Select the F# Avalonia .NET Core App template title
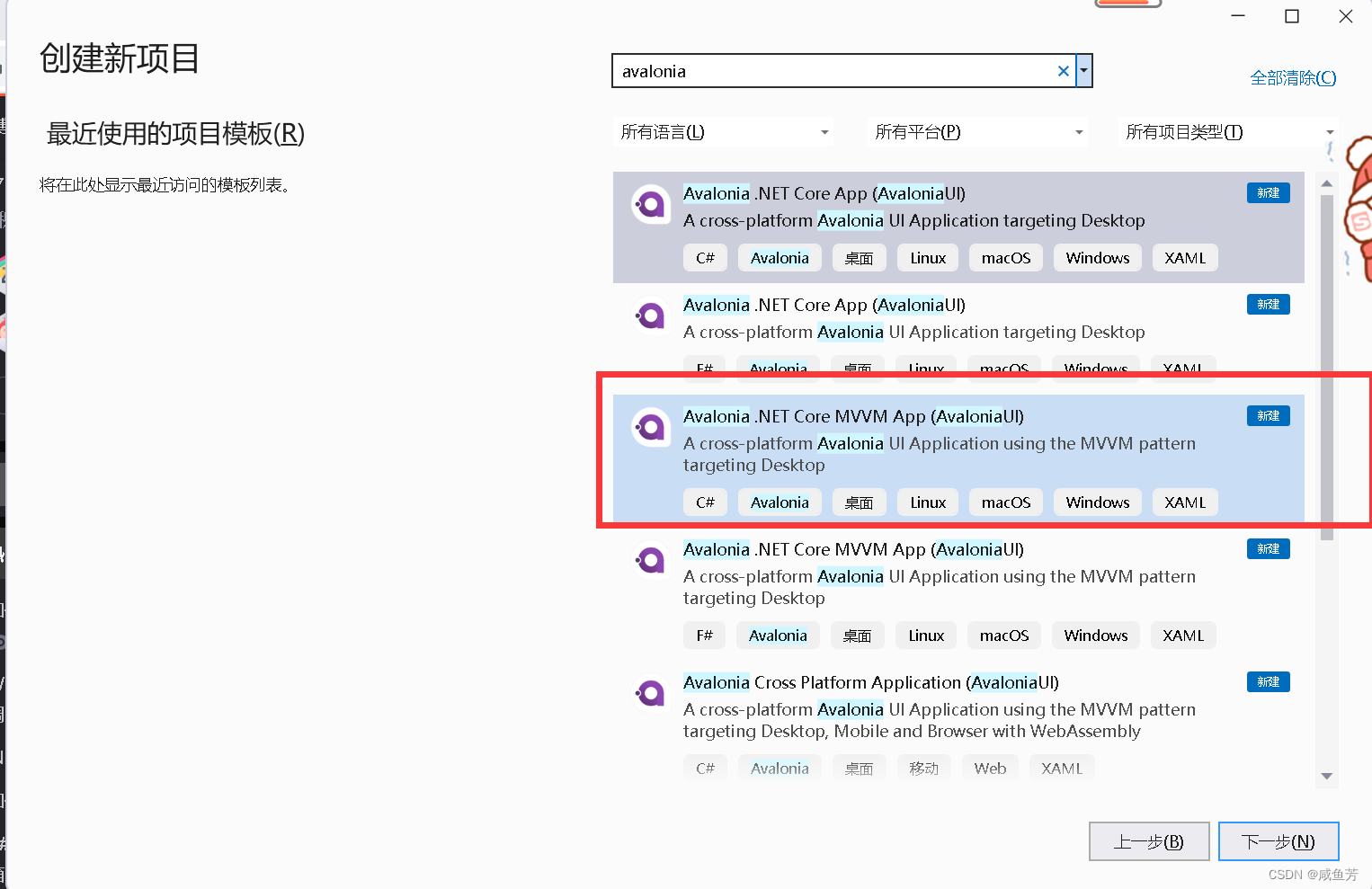 coord(824,305)
